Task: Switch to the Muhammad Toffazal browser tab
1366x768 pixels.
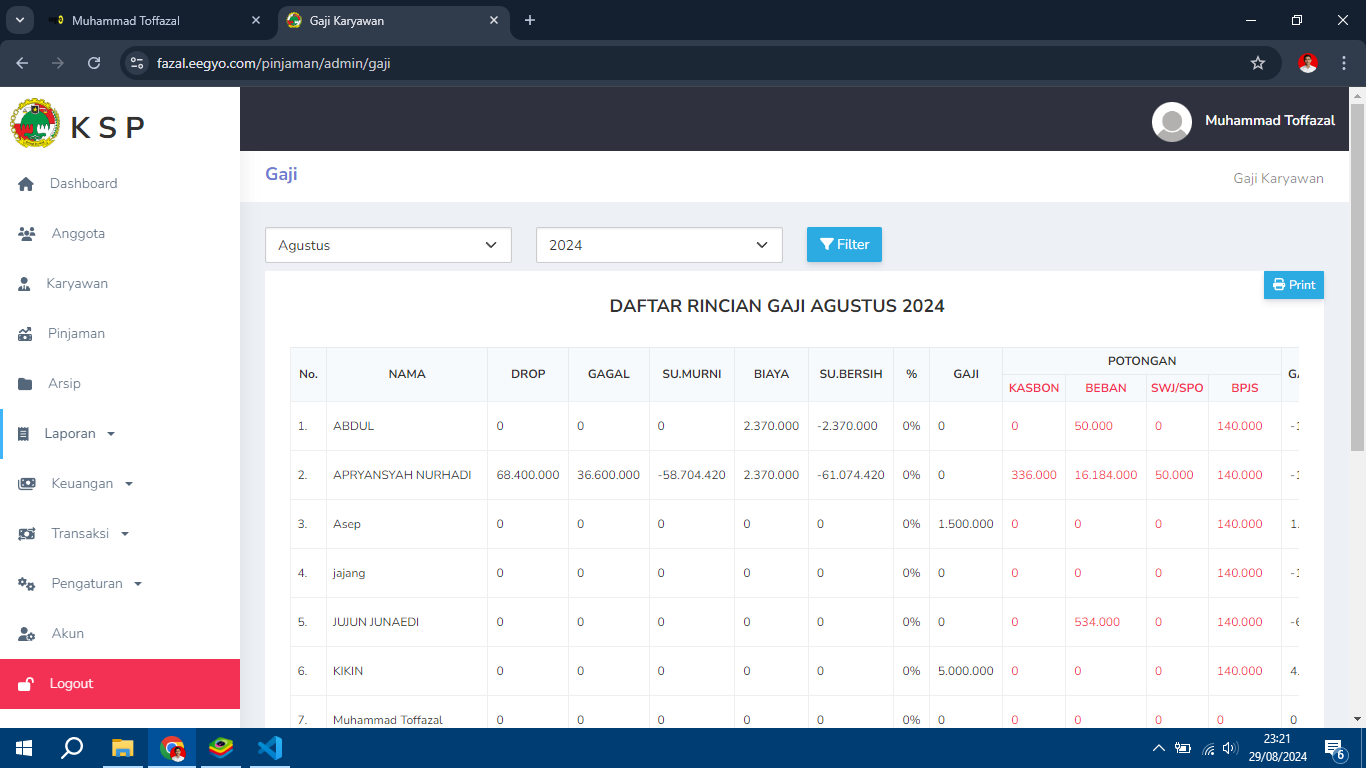Action: [126, 20]
